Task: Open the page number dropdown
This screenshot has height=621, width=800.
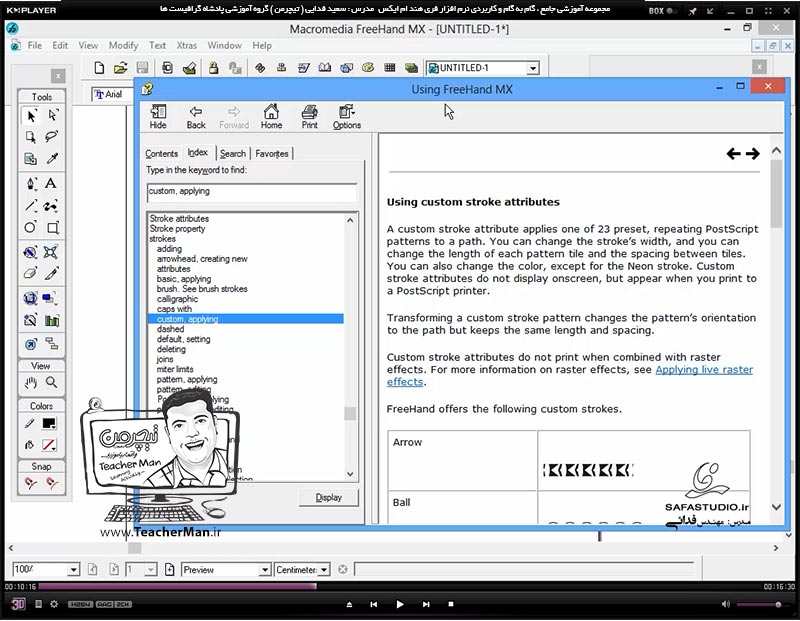Action: (x=151, y=569)
